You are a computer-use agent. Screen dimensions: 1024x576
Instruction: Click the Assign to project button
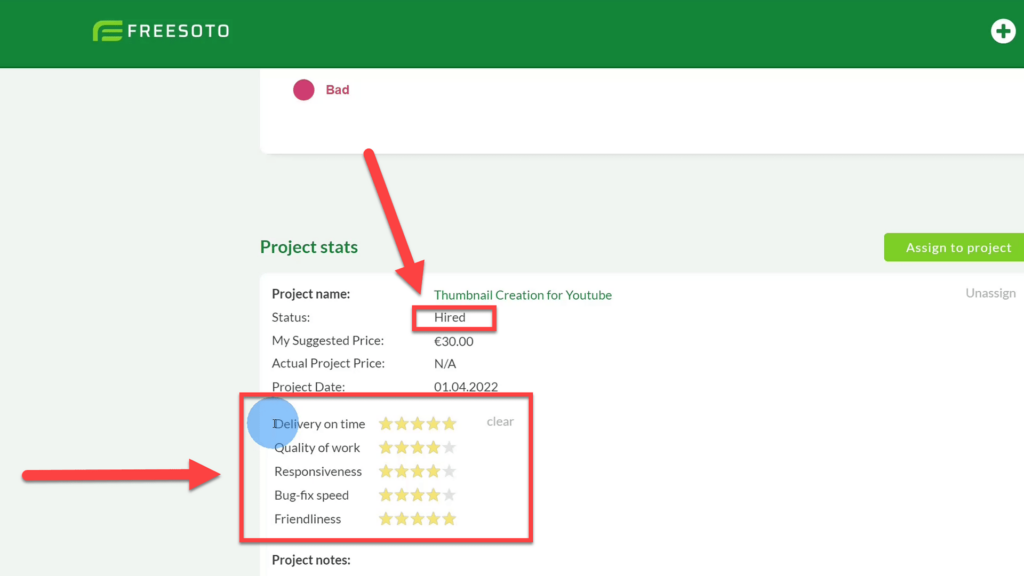click(954, 248)
